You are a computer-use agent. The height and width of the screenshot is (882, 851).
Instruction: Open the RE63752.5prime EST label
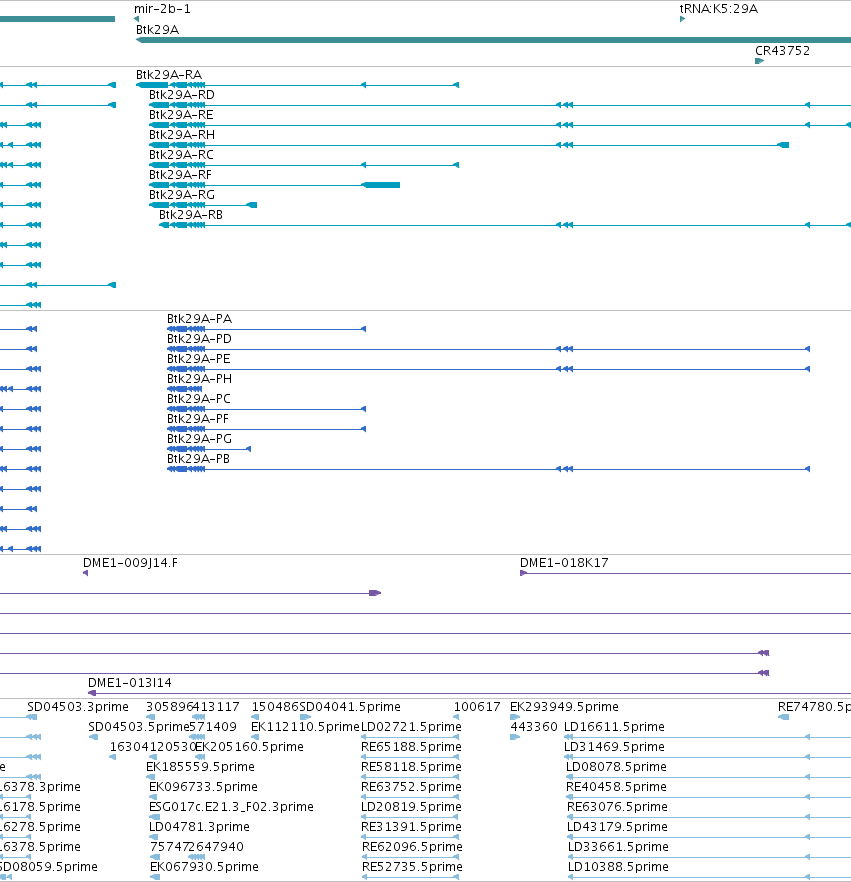pyautogui.click(x=411, y=787)
